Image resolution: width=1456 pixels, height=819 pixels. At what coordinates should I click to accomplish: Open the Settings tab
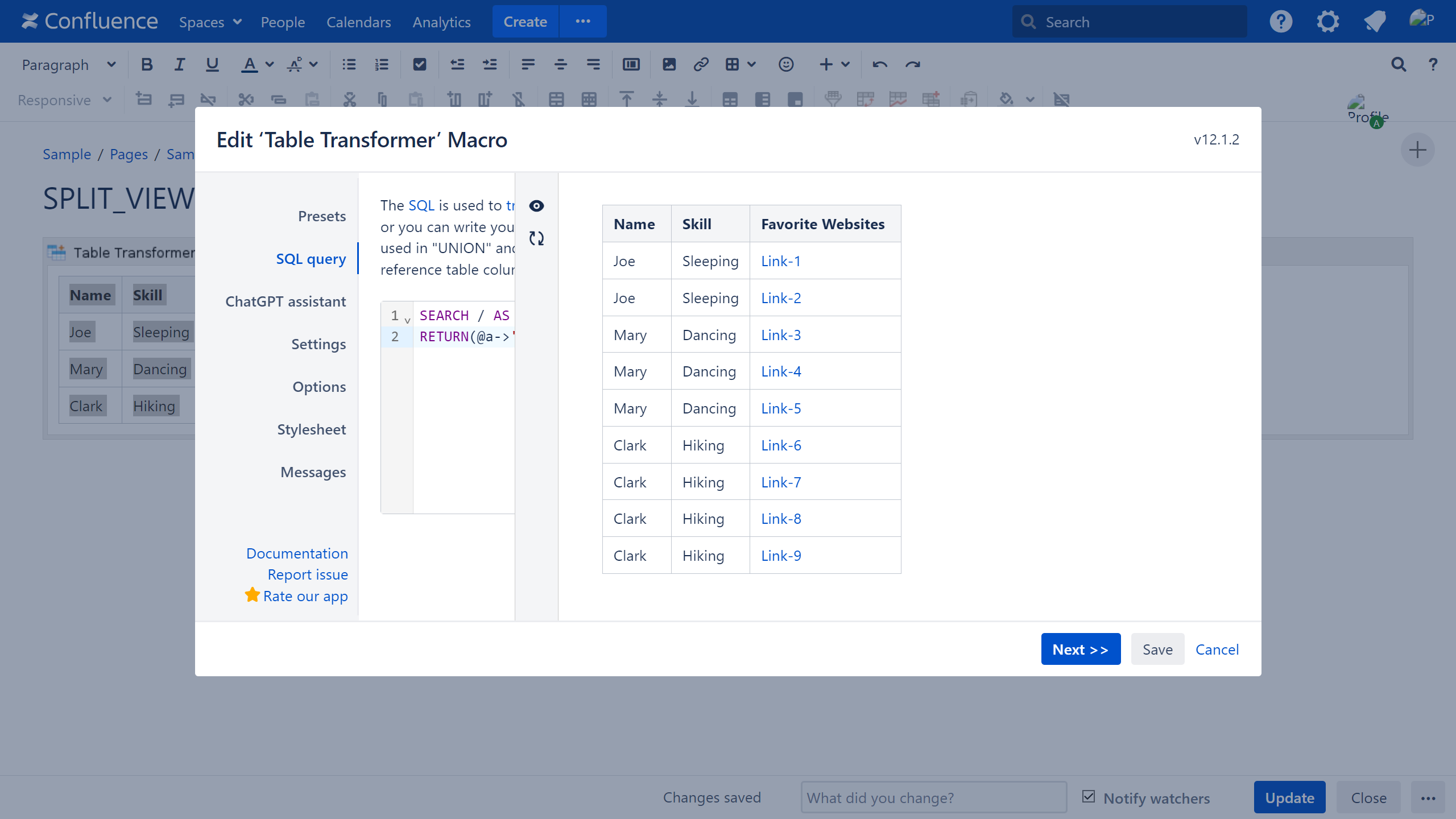(x=318, y=344)
